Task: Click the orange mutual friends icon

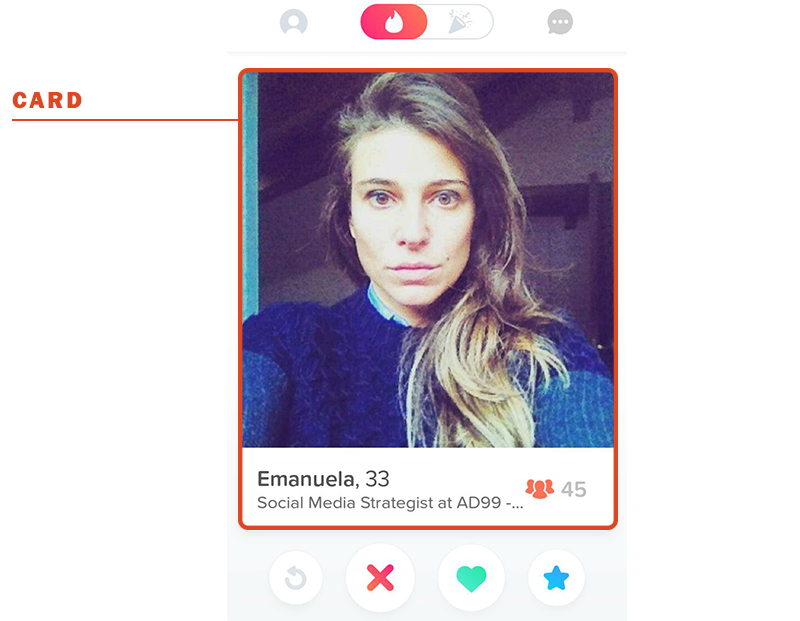Action: click(540, 488)
